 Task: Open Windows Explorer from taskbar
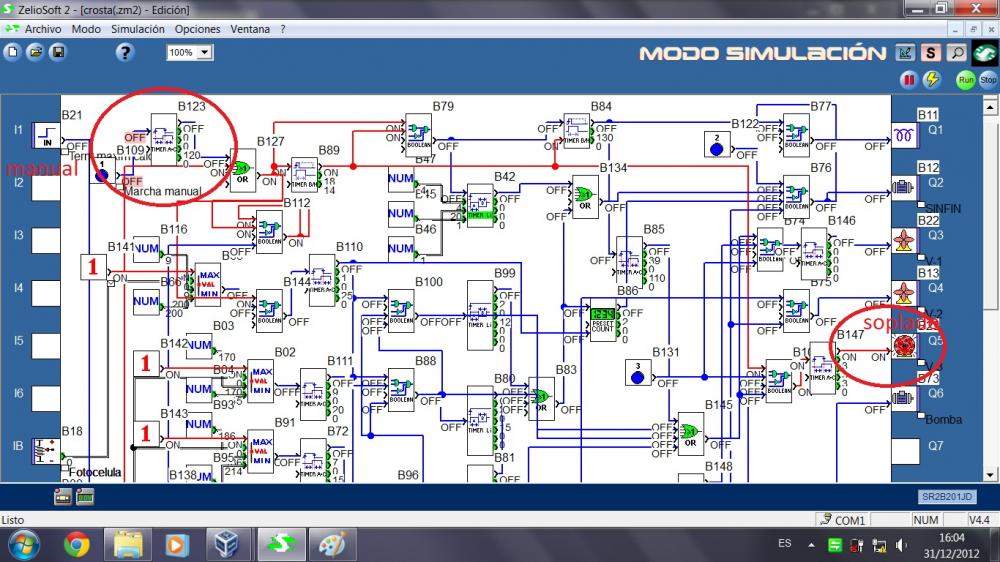click(x=128, y=545)
